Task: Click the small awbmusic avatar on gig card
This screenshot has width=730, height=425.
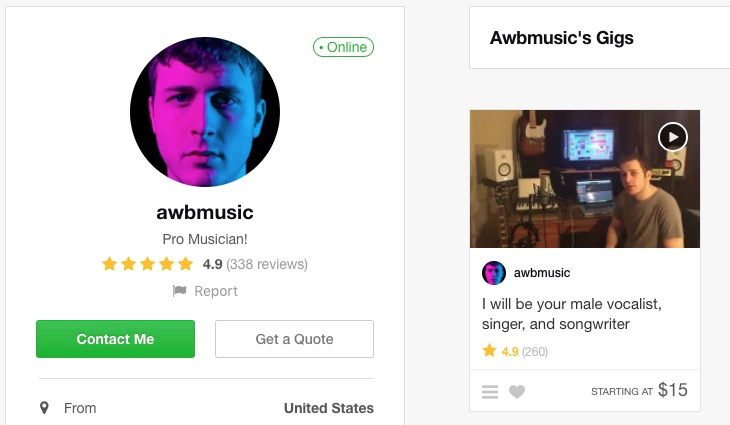Action: coord(494,273)
